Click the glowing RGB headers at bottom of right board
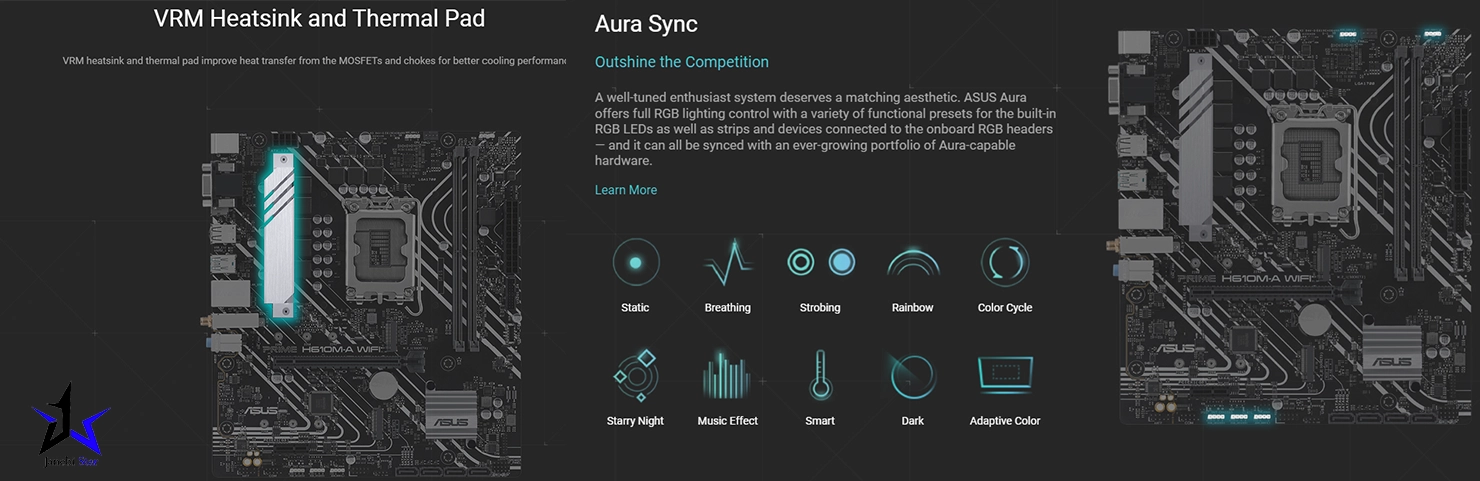The image size is (1480, 481). (1239, 416)
